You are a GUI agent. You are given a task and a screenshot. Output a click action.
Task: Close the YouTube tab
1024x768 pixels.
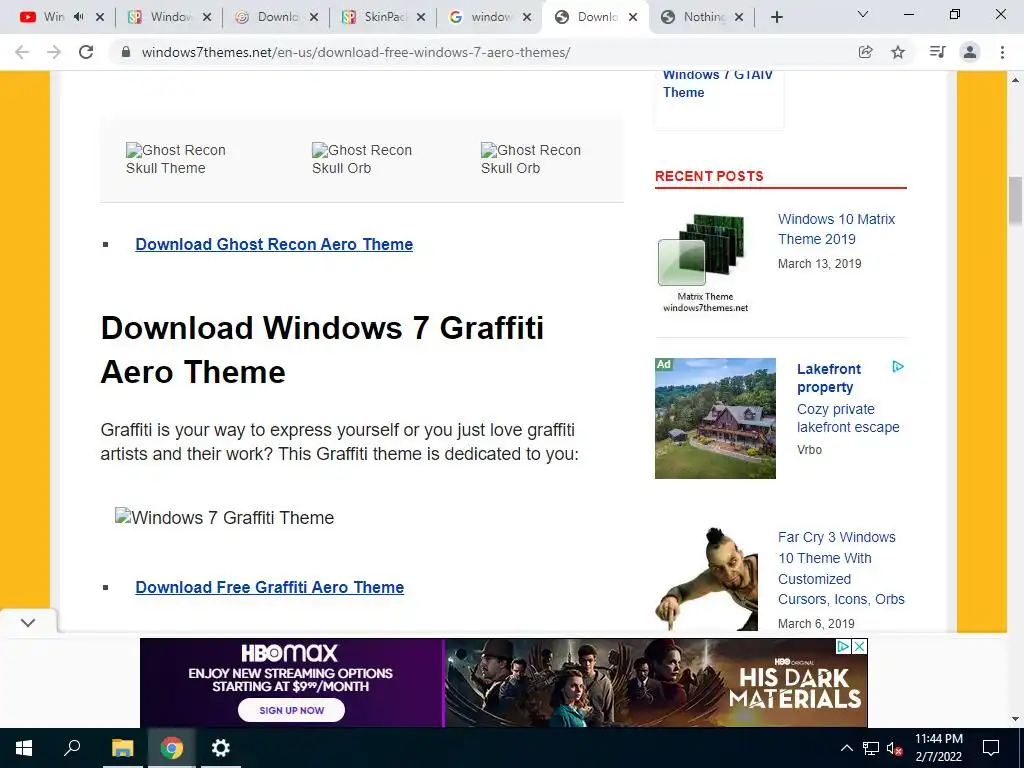tap(100, 18)
